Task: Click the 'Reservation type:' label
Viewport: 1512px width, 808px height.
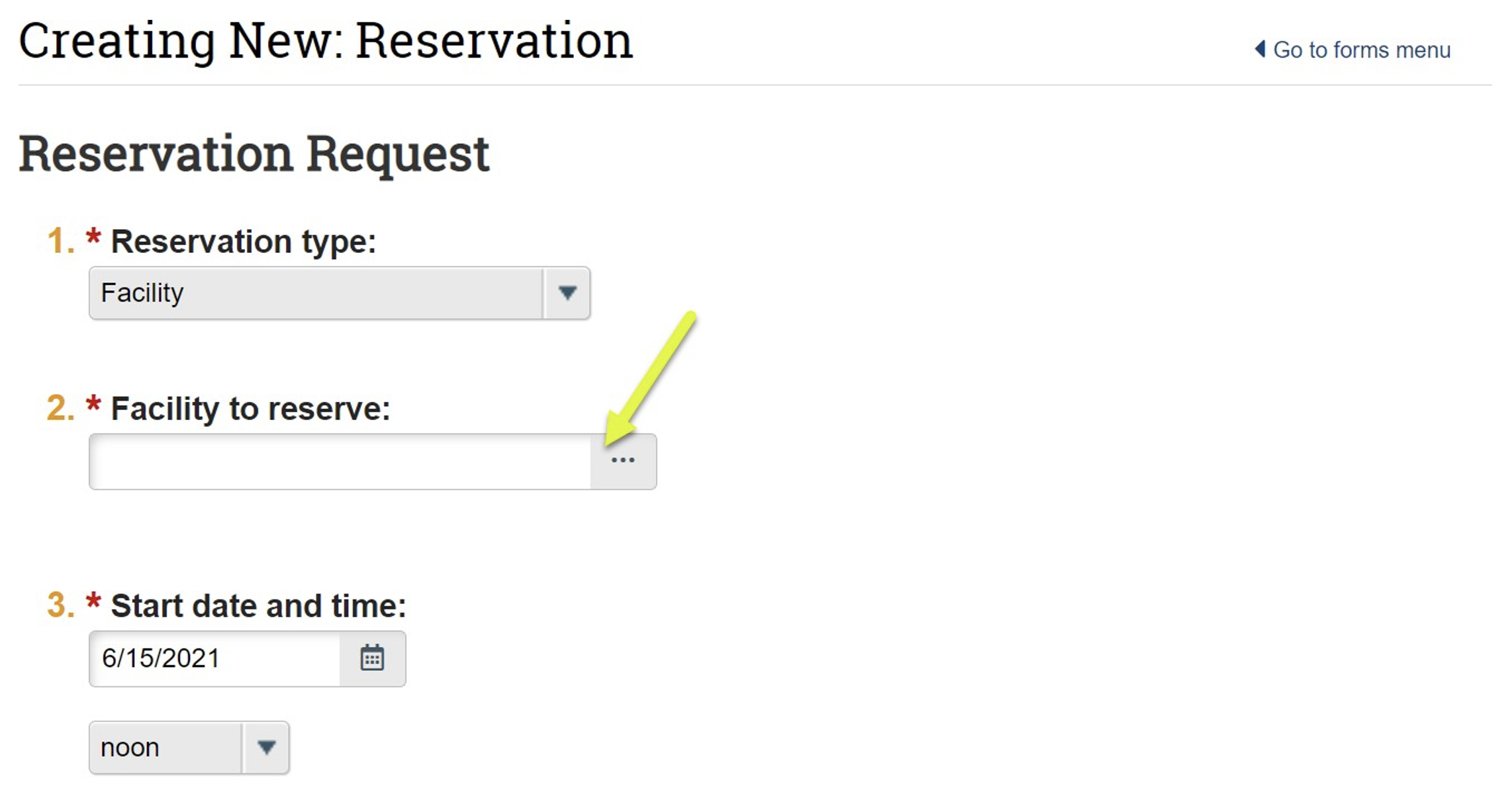Action: pyautogui.click(x=243, y=241)
